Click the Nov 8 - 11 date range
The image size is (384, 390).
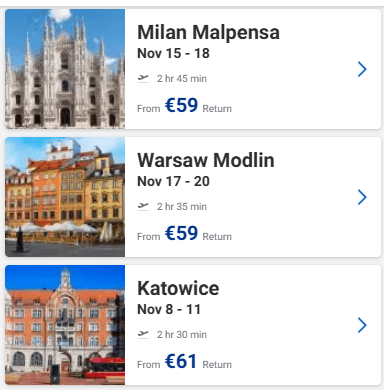[x=169, y=309]
